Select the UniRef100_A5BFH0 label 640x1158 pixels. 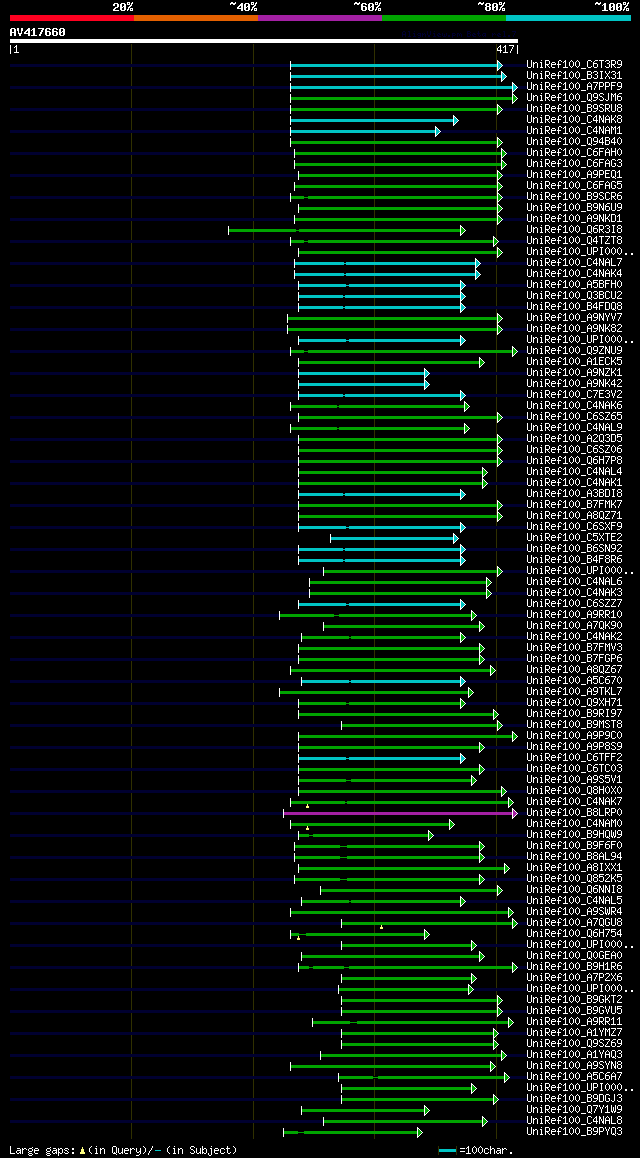tap(574, 285)
